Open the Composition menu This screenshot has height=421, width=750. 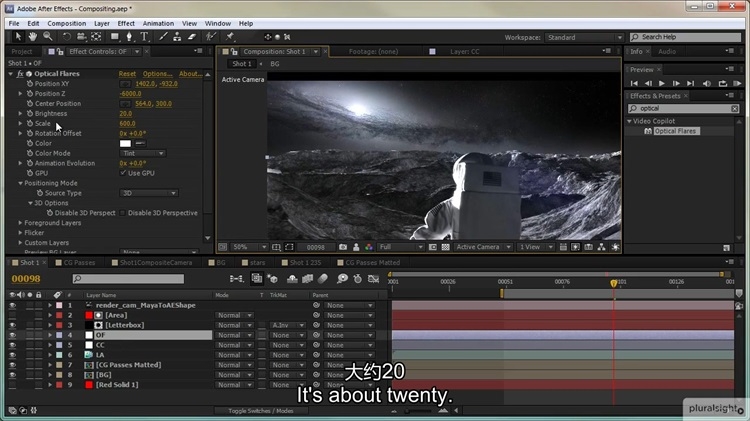tap(66, 23)
